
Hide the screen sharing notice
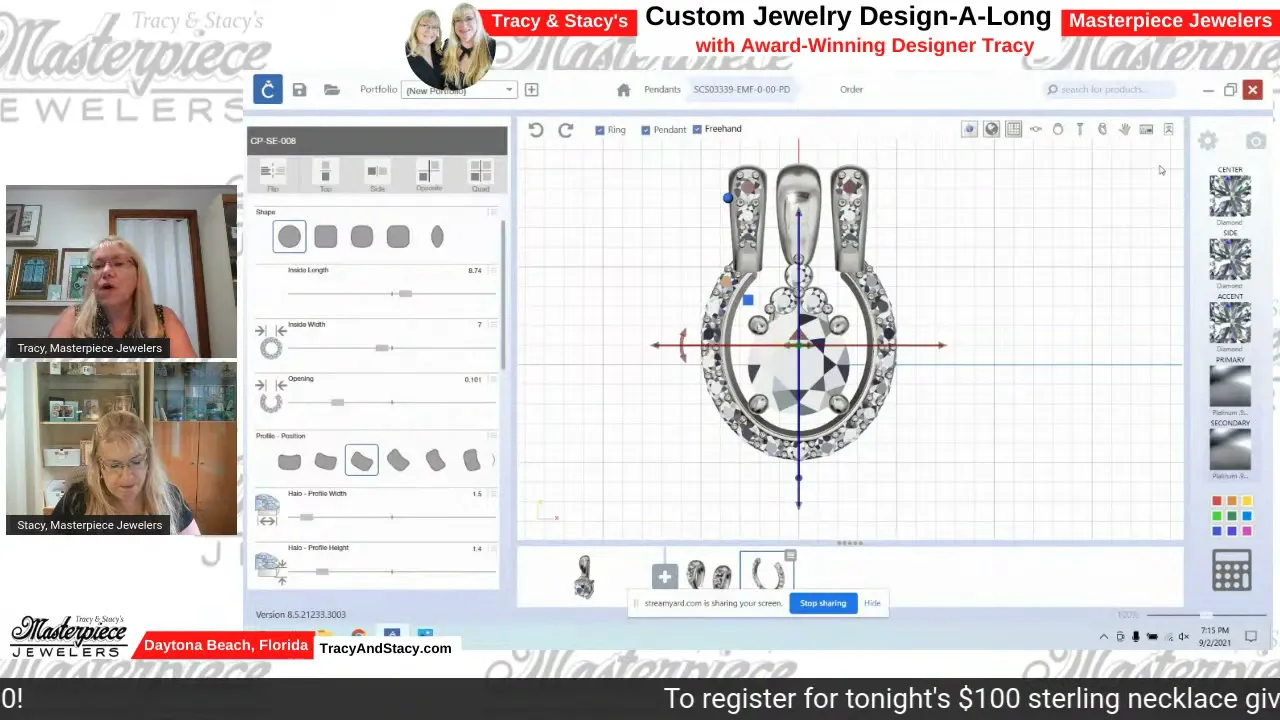pos(872,603)
